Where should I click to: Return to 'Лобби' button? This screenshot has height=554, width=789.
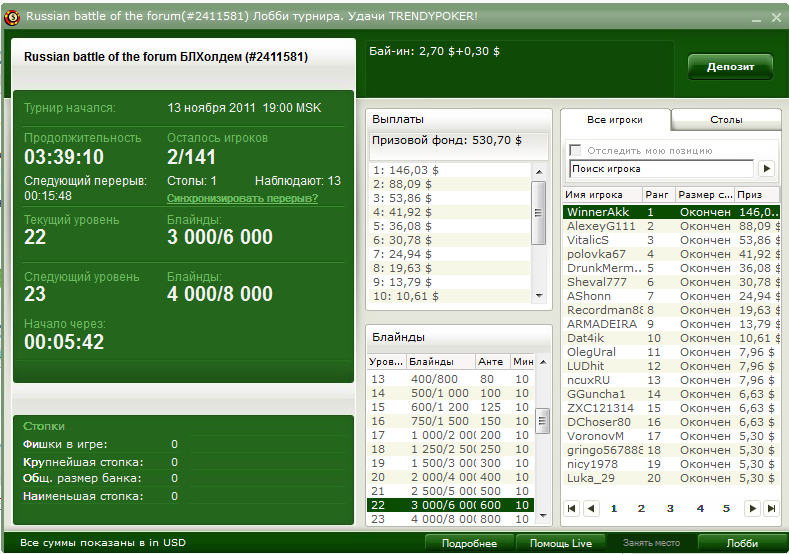(x=742, y=543)
